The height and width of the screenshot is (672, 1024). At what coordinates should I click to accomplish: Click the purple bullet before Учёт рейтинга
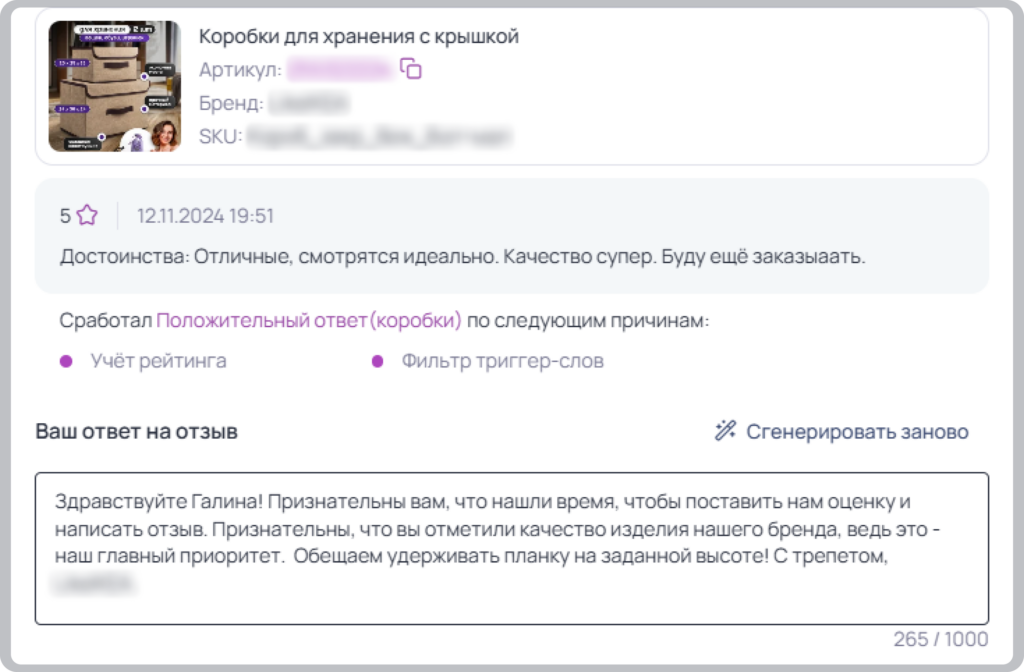coord(66,361)
